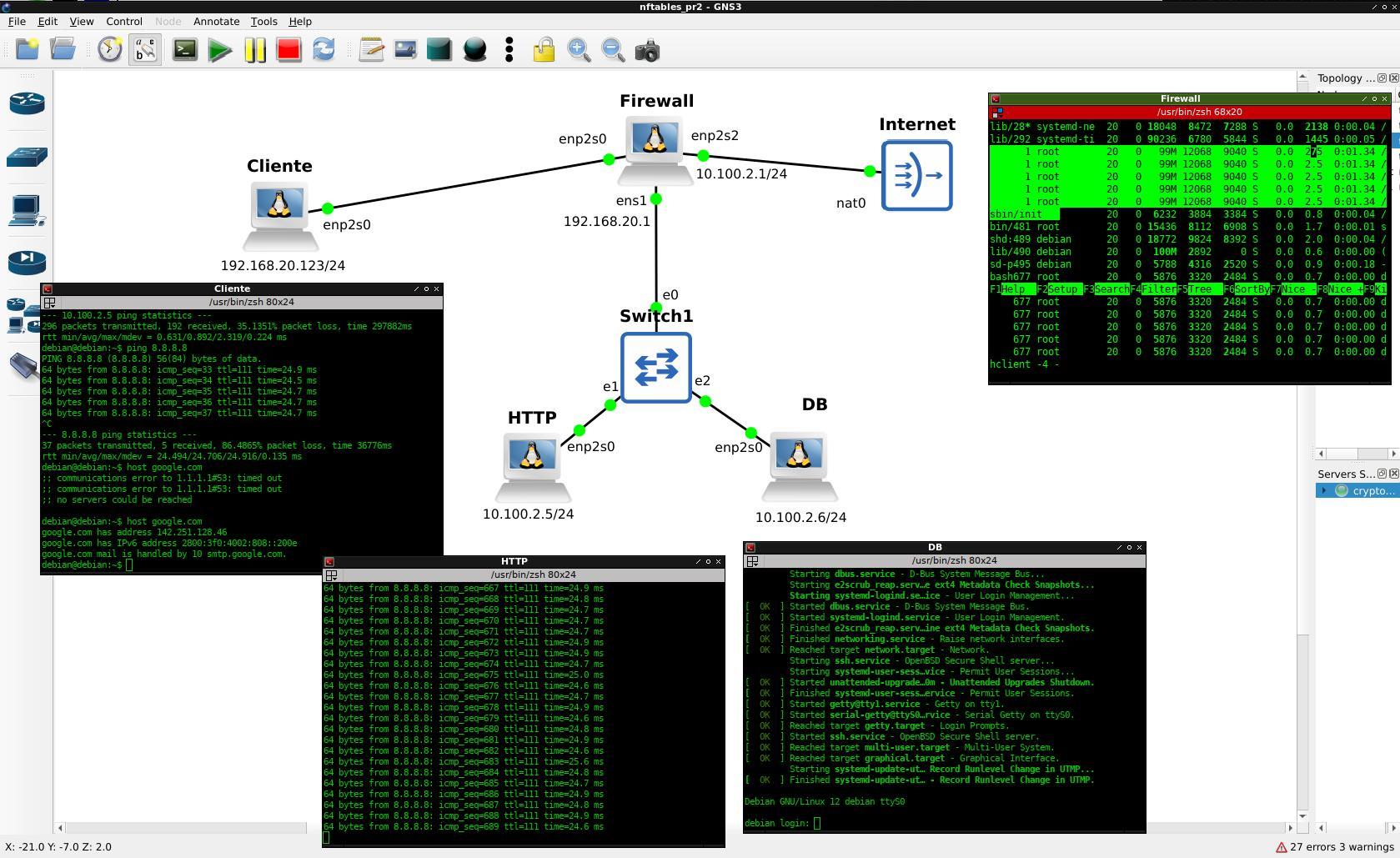Select the Firewall node on canvas

click(x=655, y=143)
